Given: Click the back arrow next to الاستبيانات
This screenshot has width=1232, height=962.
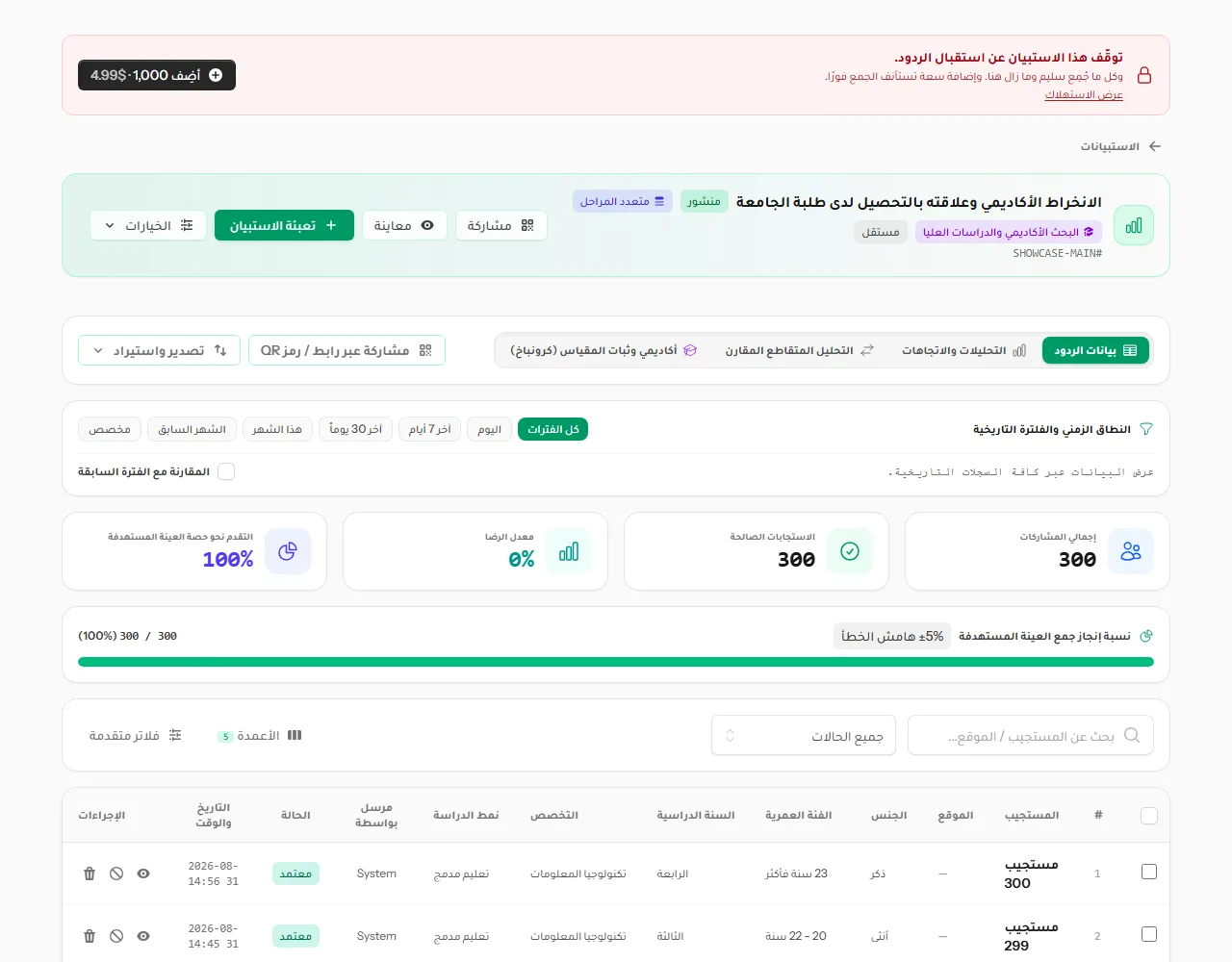Looking at the screenshot, I should [1155, 146].
